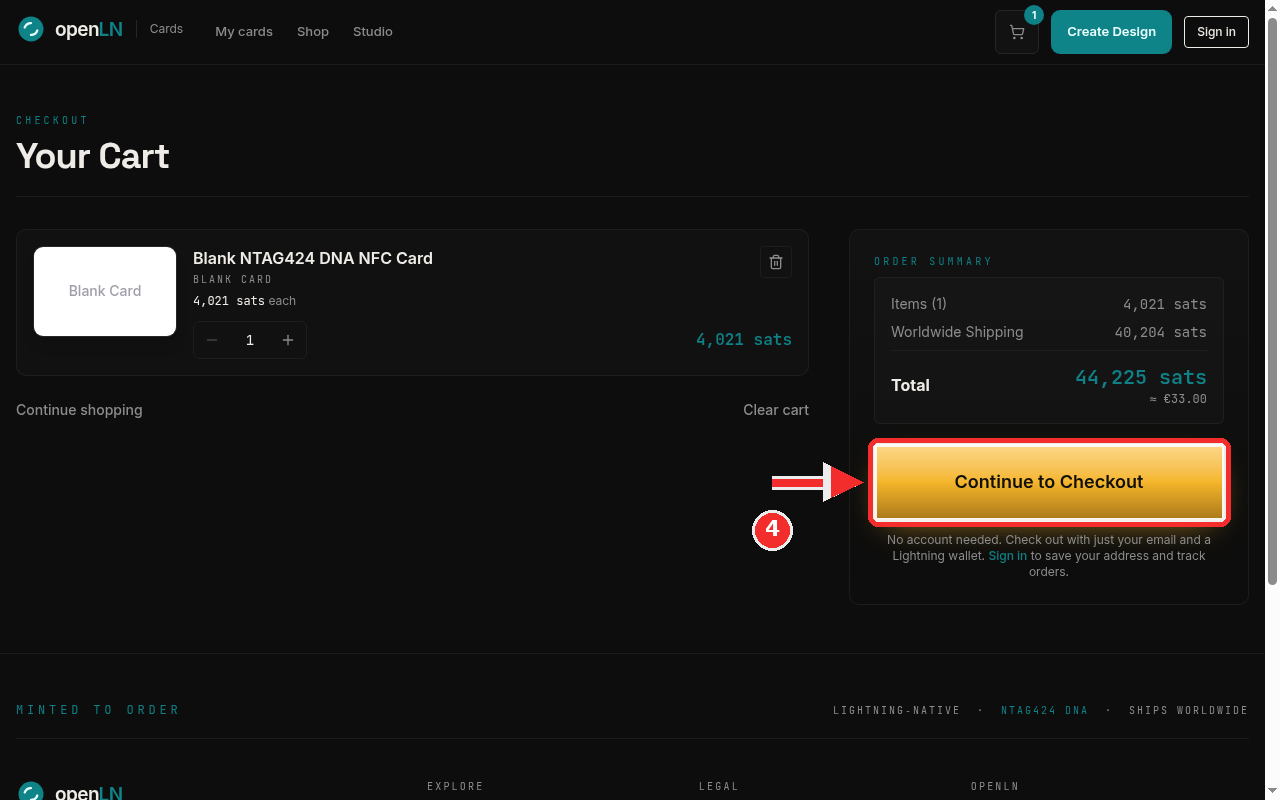The width and height of the screenshot is (1280, 800).
Task: Click the Create Design button
Action: pyautogui.click(x=1111, y=32)
